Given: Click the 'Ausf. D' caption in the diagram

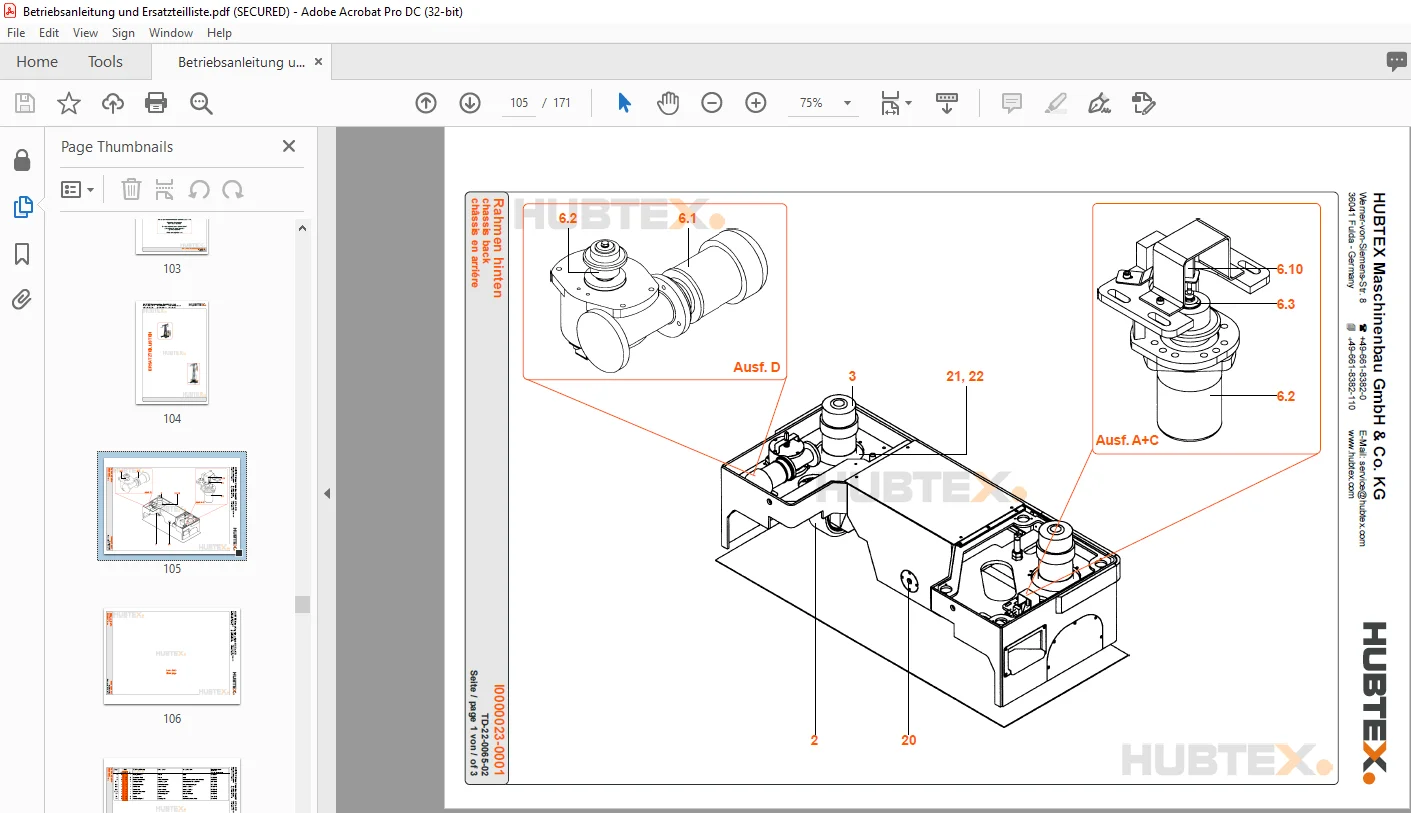Looking at the screenshot, I should tap(756, 367).
